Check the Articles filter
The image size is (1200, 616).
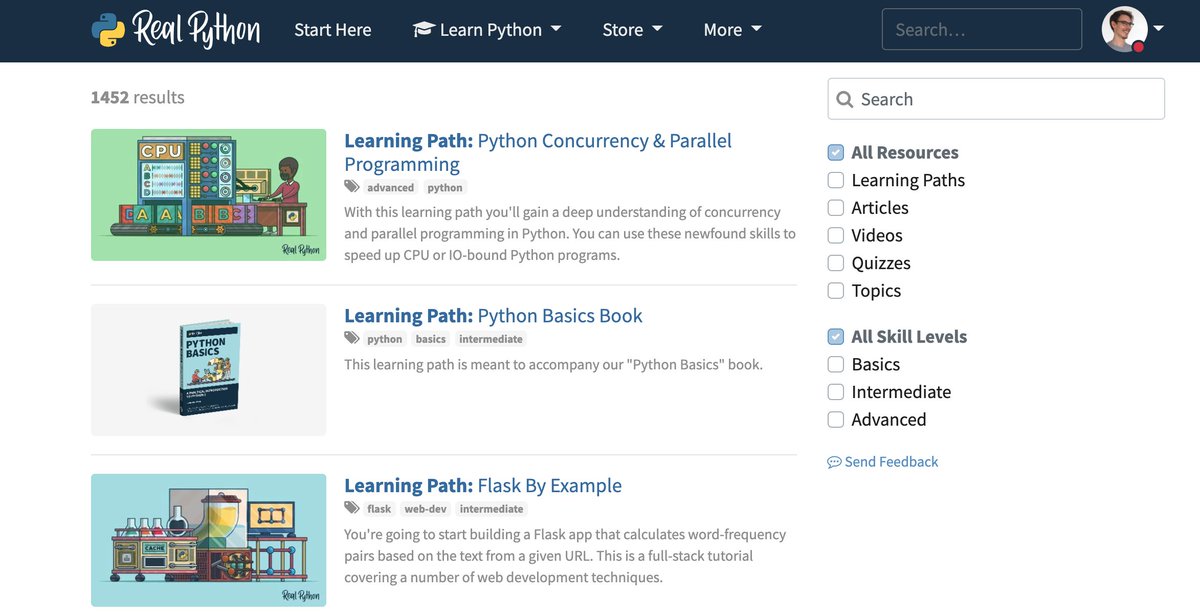point(836,208)
